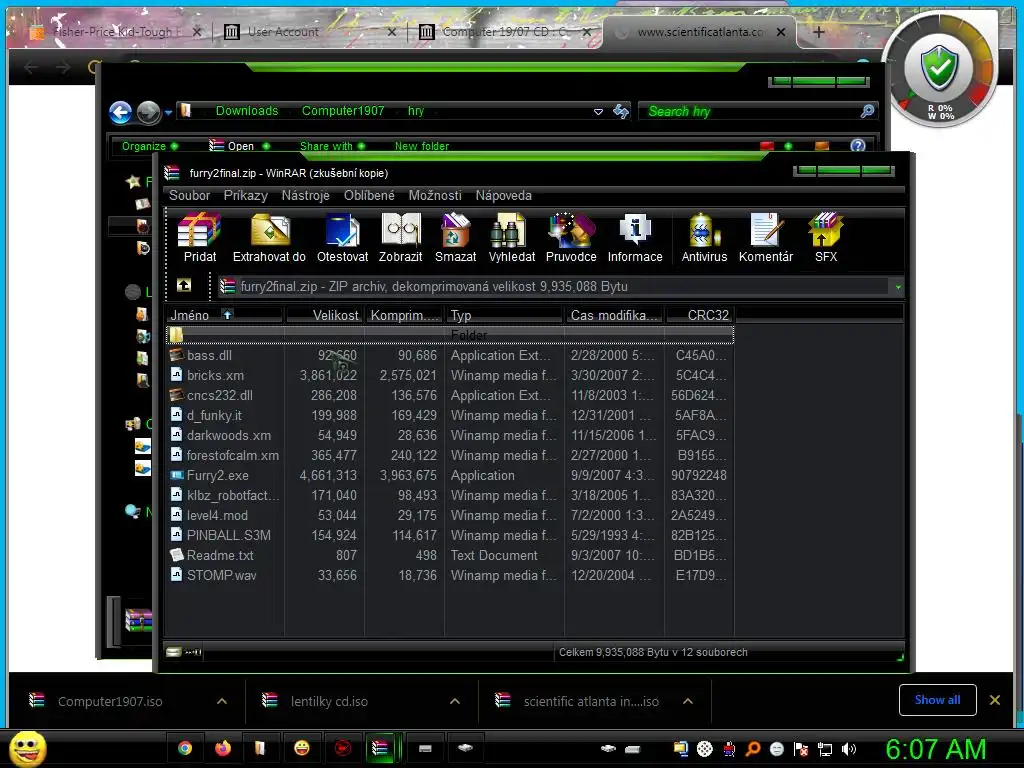Click Downloads in Explorer breadcrumb
This screenshot has height=768, width=1024.
[x=247, y=111]
